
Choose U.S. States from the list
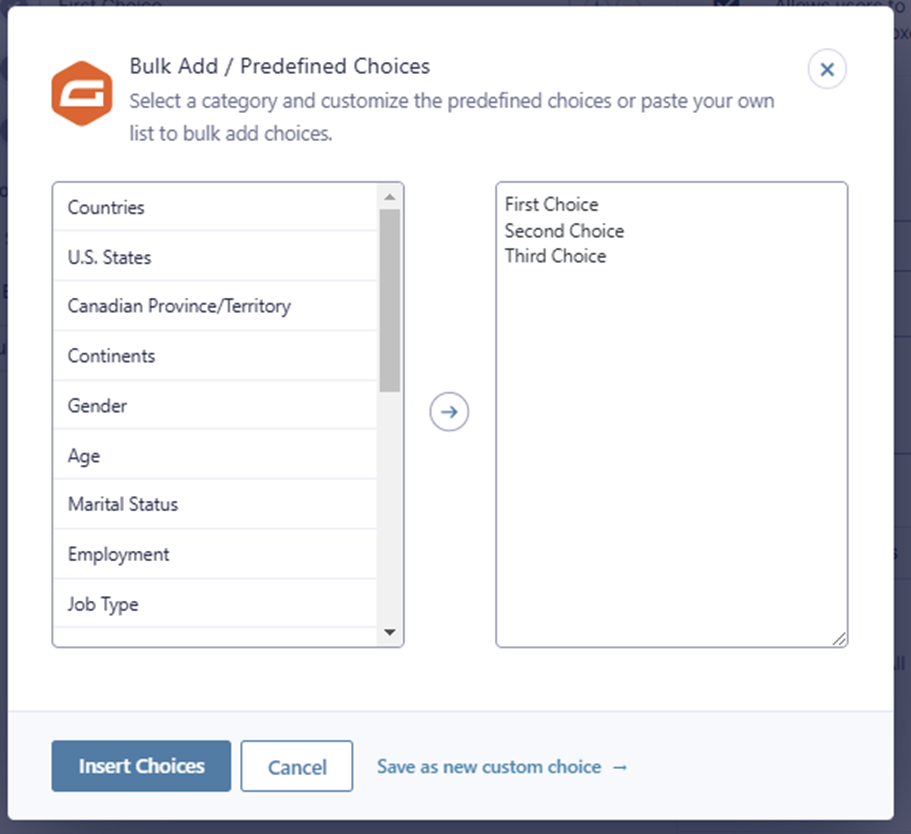coord(109,257)
